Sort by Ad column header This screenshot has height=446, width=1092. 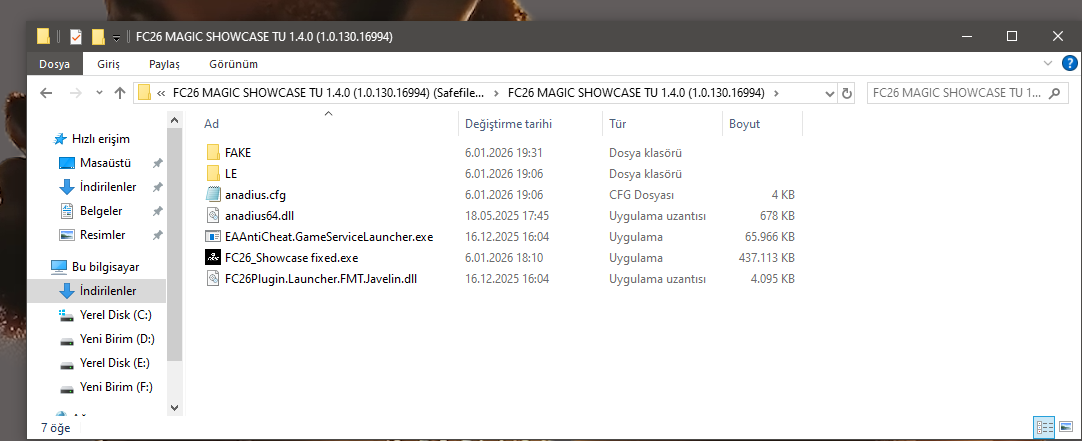click(x=327, y=124)
